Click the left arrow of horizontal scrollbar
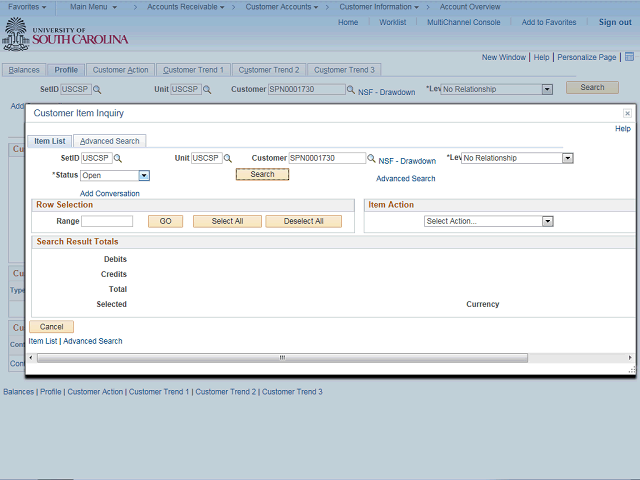The height and width of the screenshot is (480, 640). coord(31,358)
